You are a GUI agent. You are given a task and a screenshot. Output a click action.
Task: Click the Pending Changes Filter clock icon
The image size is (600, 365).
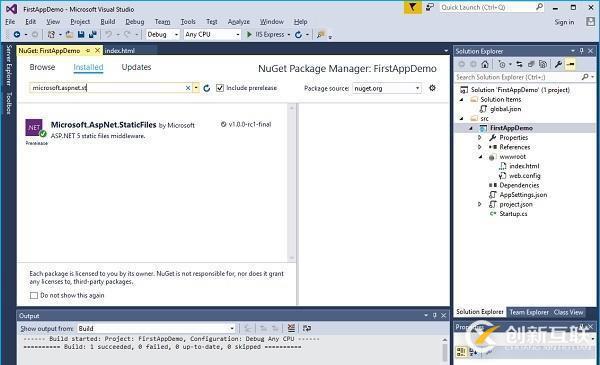[502, 64]
